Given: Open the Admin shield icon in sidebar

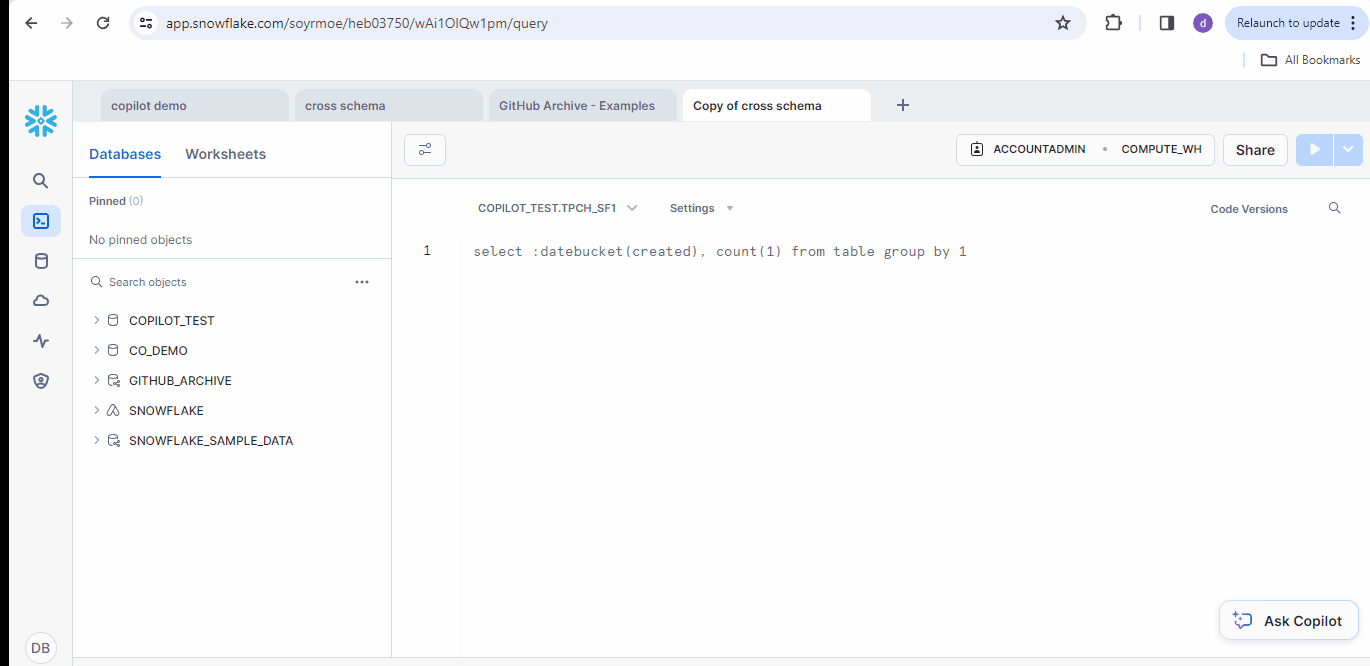Looking at the screenshot, I should click(41, 381).
